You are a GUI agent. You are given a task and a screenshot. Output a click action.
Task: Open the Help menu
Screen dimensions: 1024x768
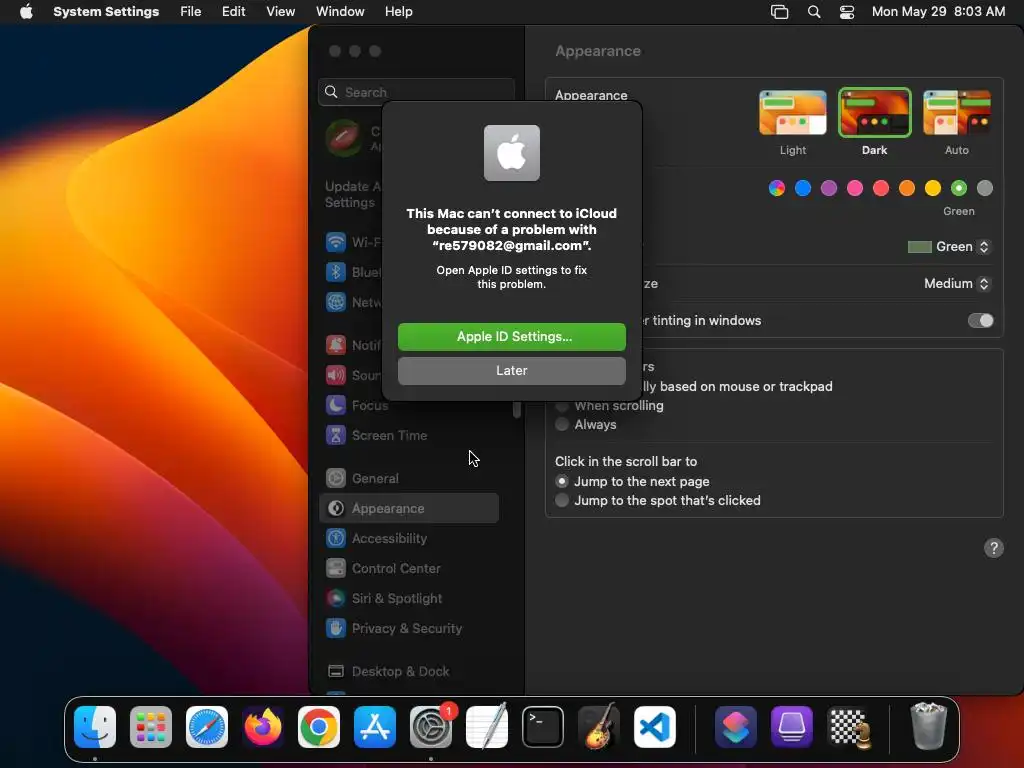[398, 12]
